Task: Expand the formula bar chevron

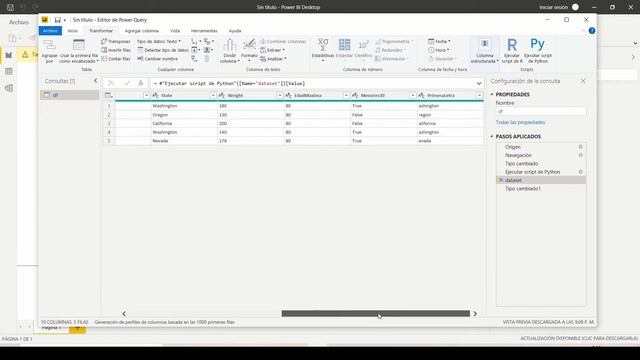Action: coord(479,83)
